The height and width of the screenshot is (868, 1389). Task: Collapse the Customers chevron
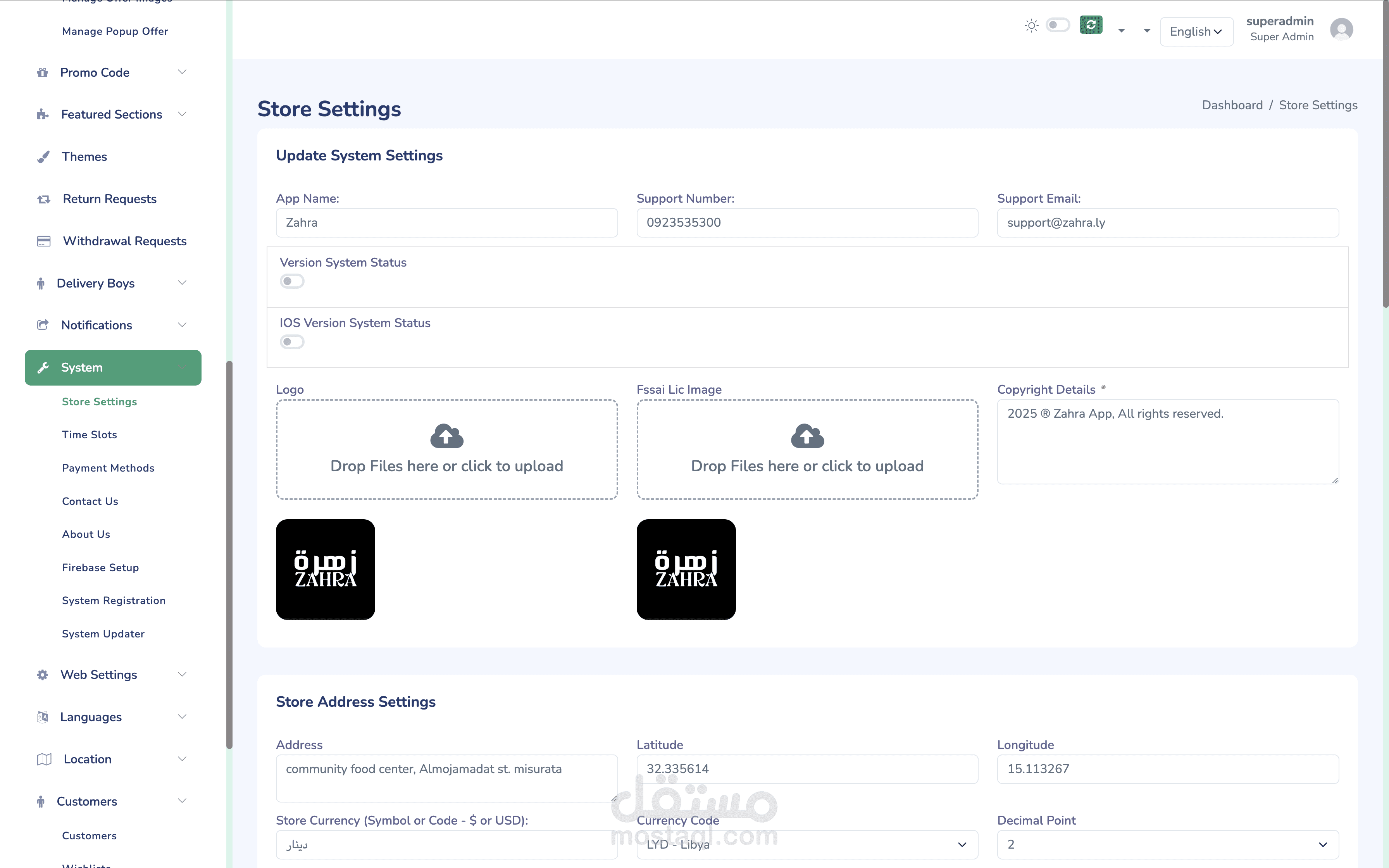coord(182,801)
